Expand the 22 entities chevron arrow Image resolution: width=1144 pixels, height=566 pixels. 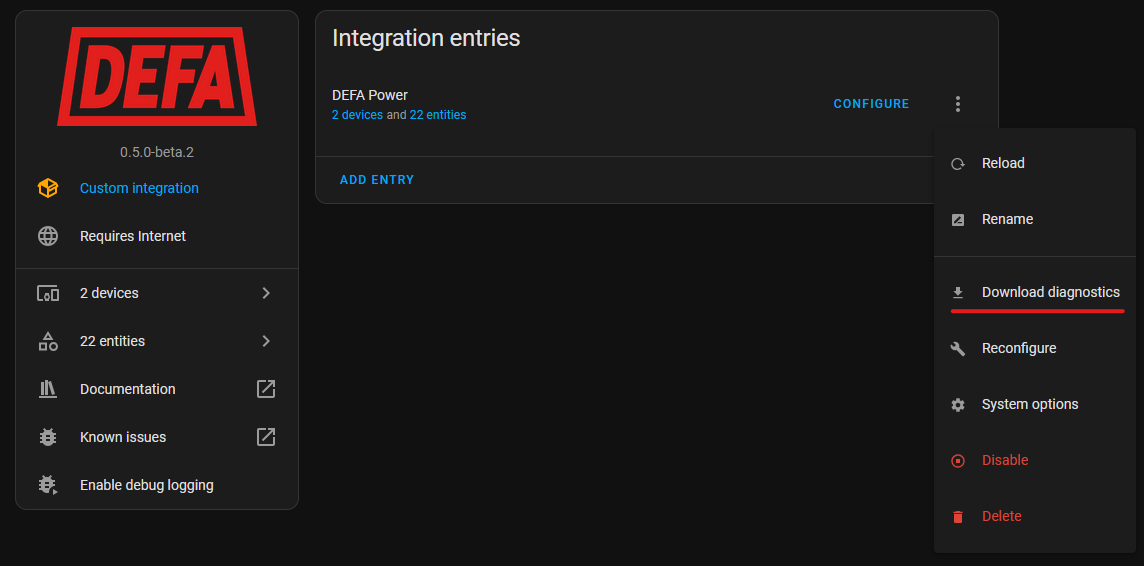(x=266, y=341)
